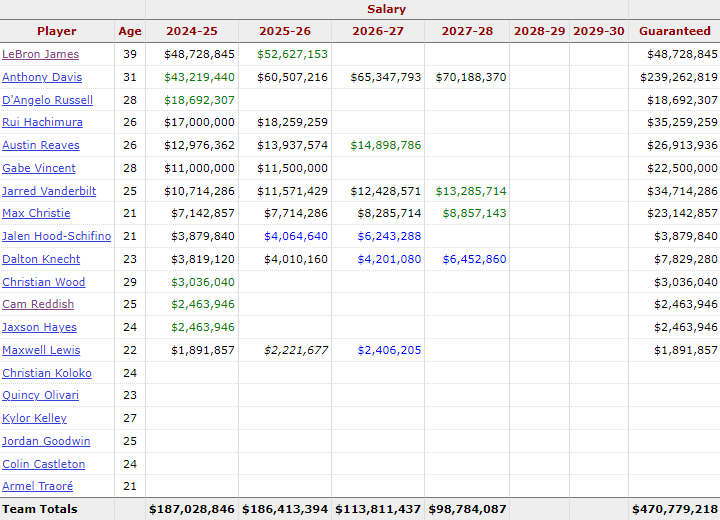Click the Age column header
Screen dimensions: 720x520
point(130,31)
